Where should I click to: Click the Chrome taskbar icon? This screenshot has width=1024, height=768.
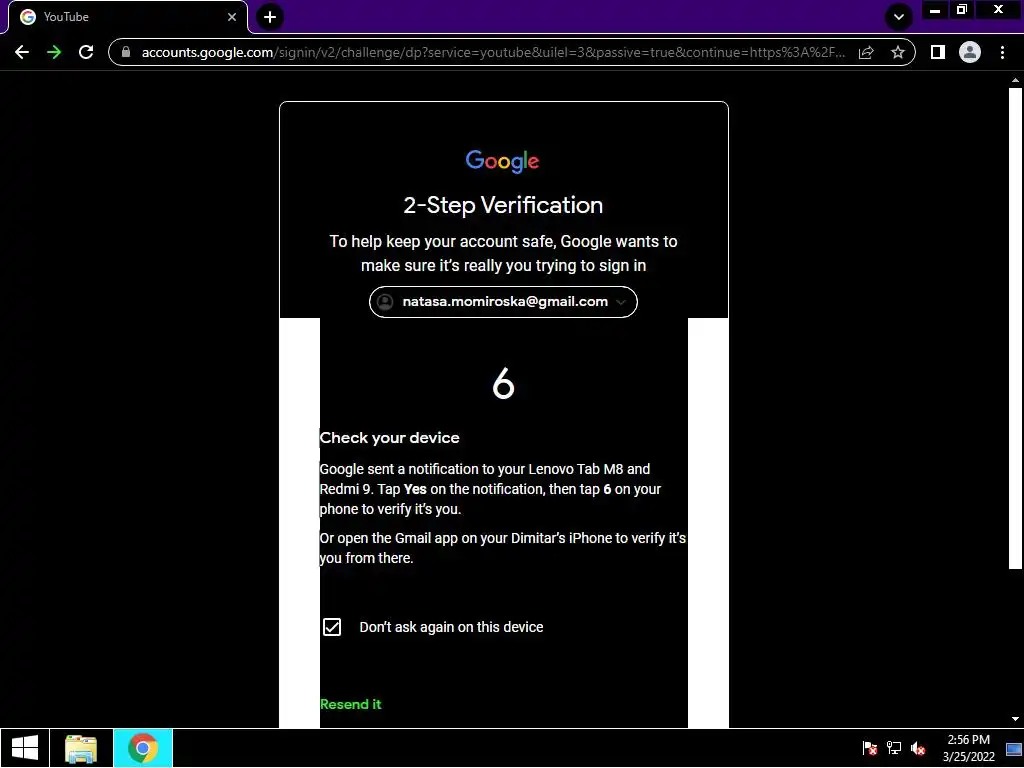point(143,748)
